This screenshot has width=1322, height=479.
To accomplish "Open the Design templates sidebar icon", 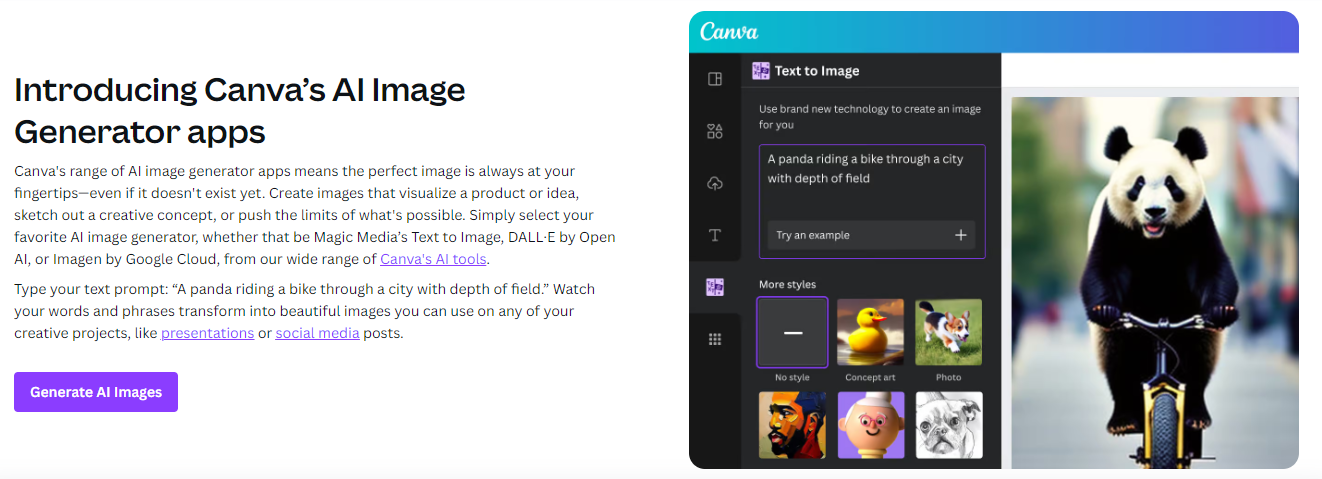I will coord(715,79).
